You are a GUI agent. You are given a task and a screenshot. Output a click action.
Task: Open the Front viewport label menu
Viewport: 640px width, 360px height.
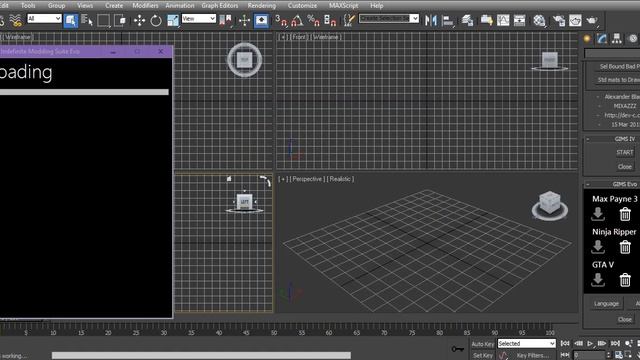pyautogui.click(x=298, y=37)
